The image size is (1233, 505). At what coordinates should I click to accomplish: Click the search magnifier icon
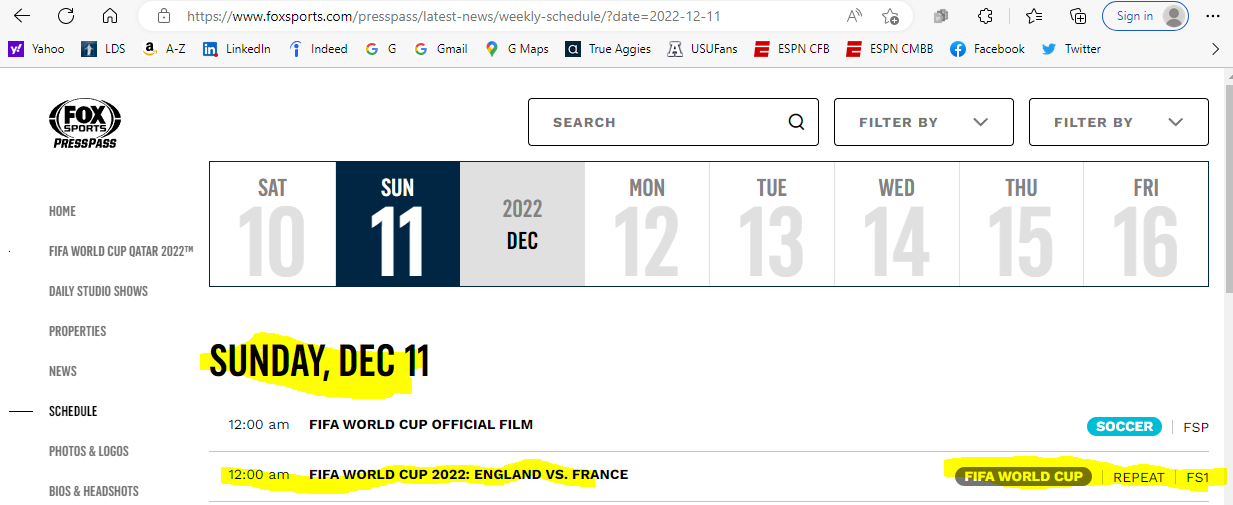click(x=797, y=122)
